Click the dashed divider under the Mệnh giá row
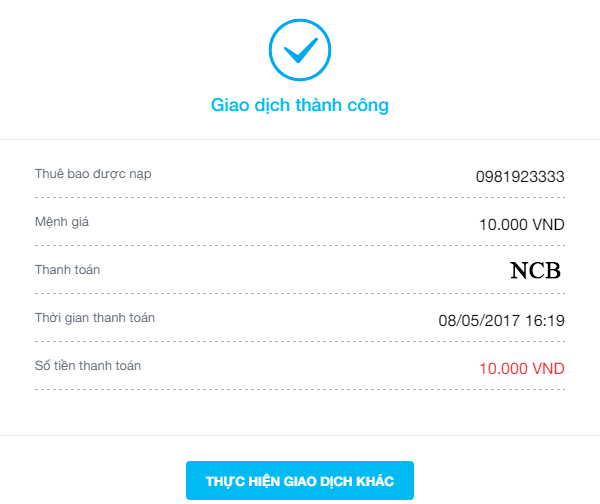Viewport: 600px width, 504px height. pos(300,245)
